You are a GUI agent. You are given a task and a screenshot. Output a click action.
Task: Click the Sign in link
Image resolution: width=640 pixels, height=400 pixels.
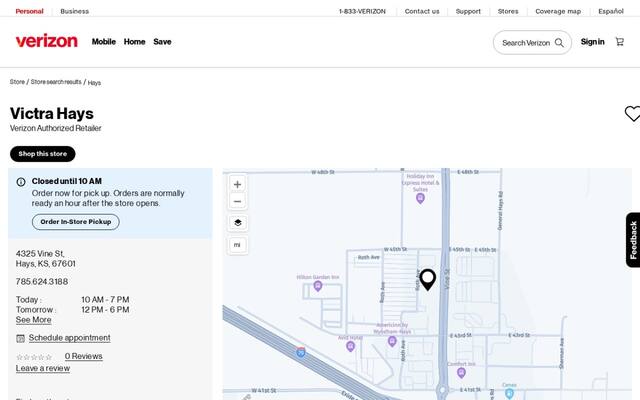click(592, 42)
